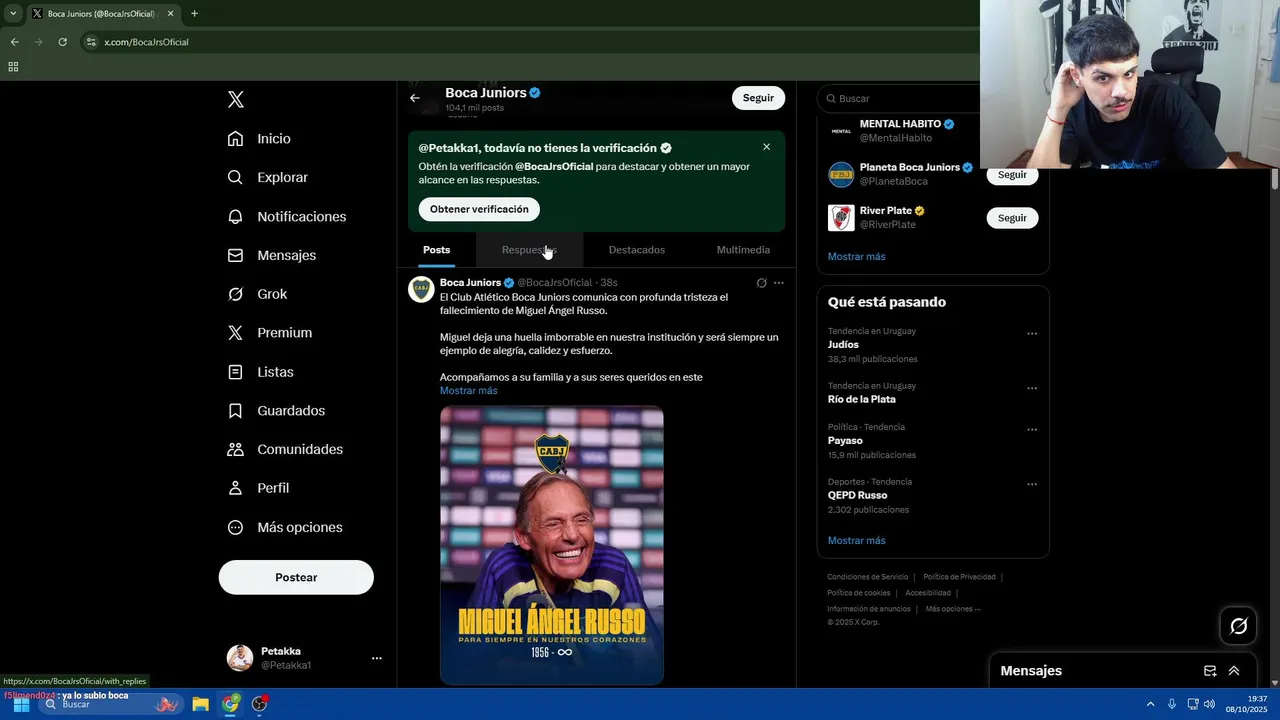The height and width of the screenshot is (720, 1280).
Task: Open Más opciones in the left sidebar
Action: (285, 527)
